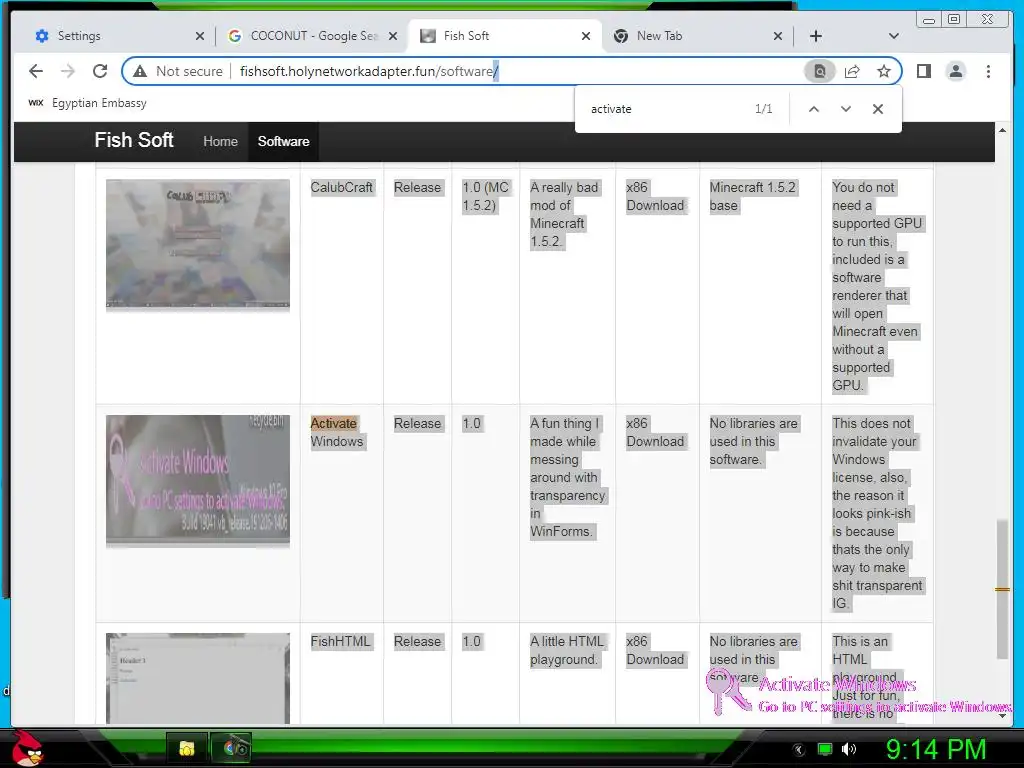
Task: Open the Chrome profile avatar
Action: pos(955,71)
